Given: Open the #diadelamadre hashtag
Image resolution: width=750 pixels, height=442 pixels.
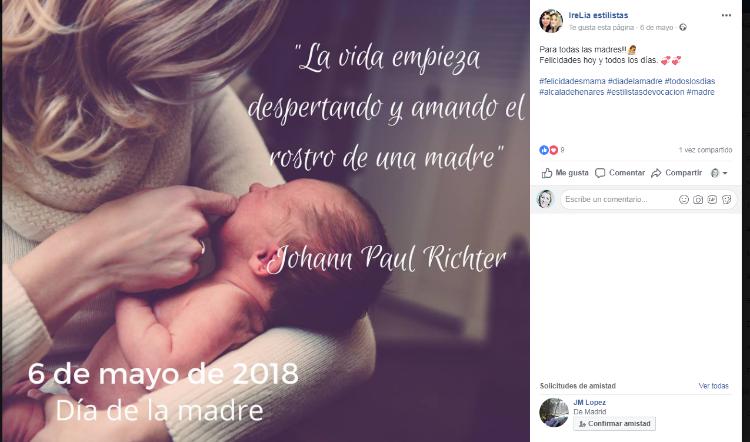Looking at the screenshot, I should tap(635, 81).
